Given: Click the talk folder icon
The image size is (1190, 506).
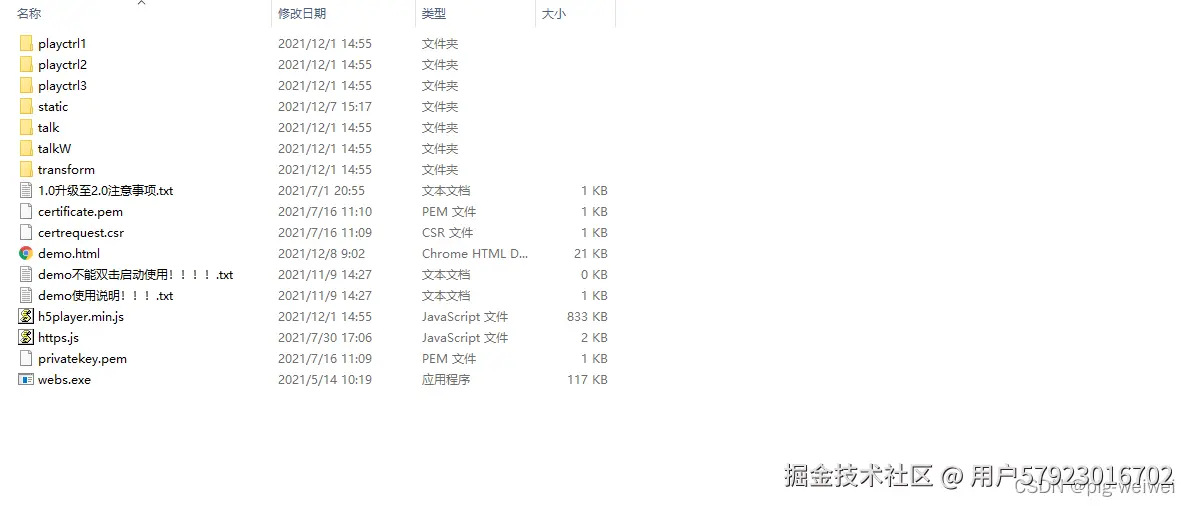Looking at the screenshot, I should (26, 127).
